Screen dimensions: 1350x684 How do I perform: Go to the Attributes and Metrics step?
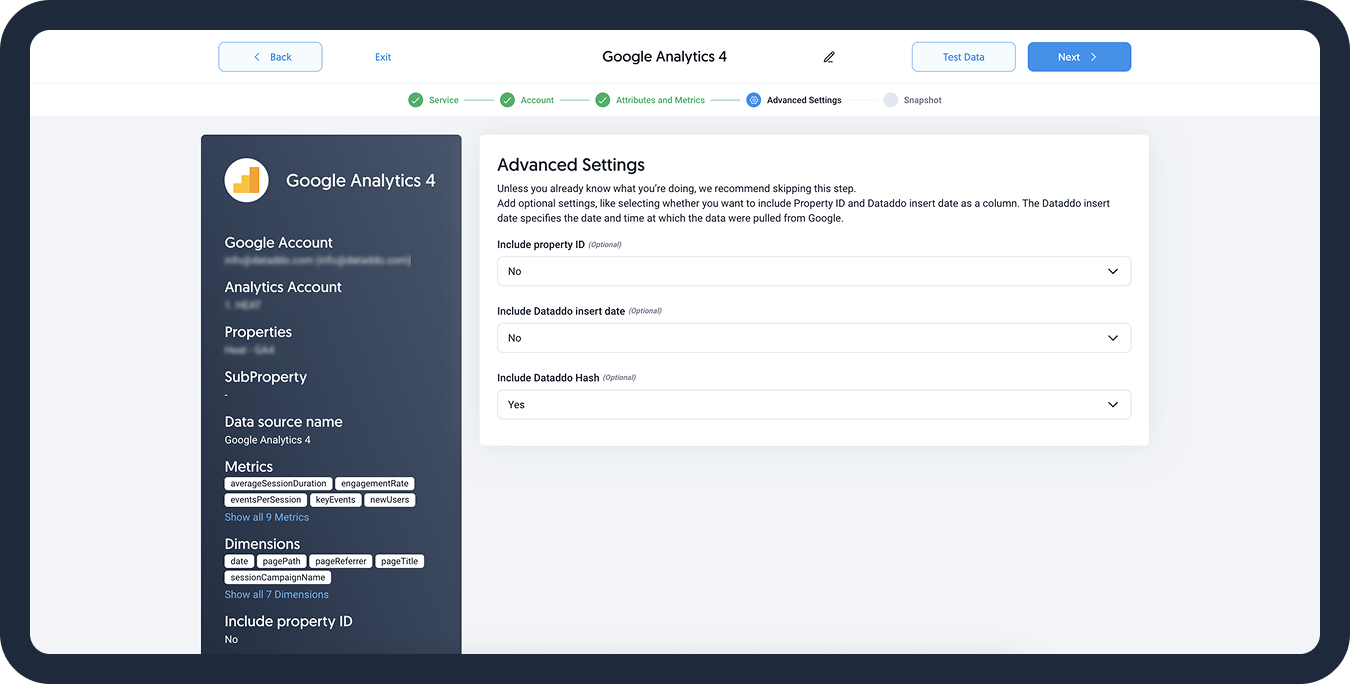[x=660, y=100]
